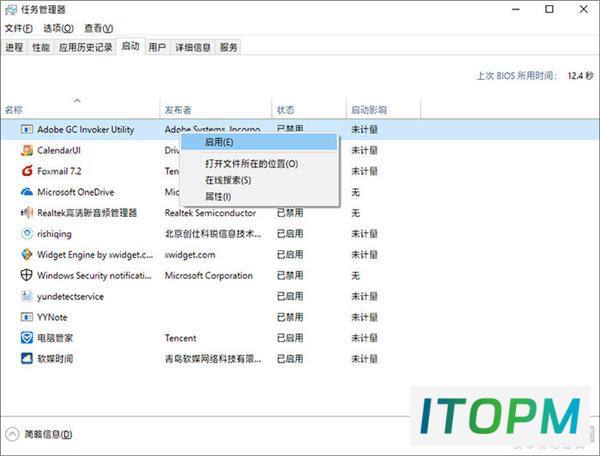Click the Adobe GC Invoker Utility icon
The height and width of the screenshot is (456, 600).
pos(26,129)
